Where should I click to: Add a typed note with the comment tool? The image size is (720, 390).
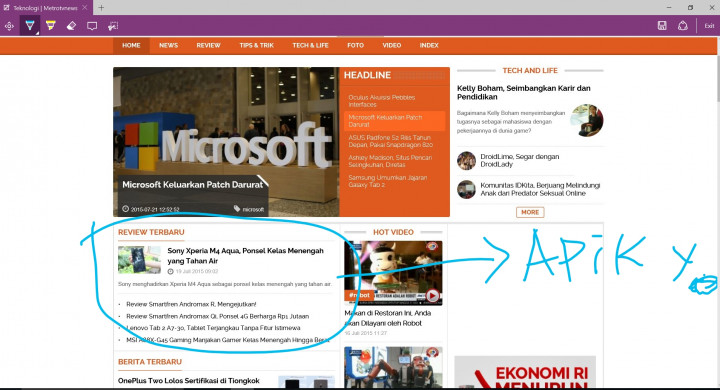(x=92, y=26)
